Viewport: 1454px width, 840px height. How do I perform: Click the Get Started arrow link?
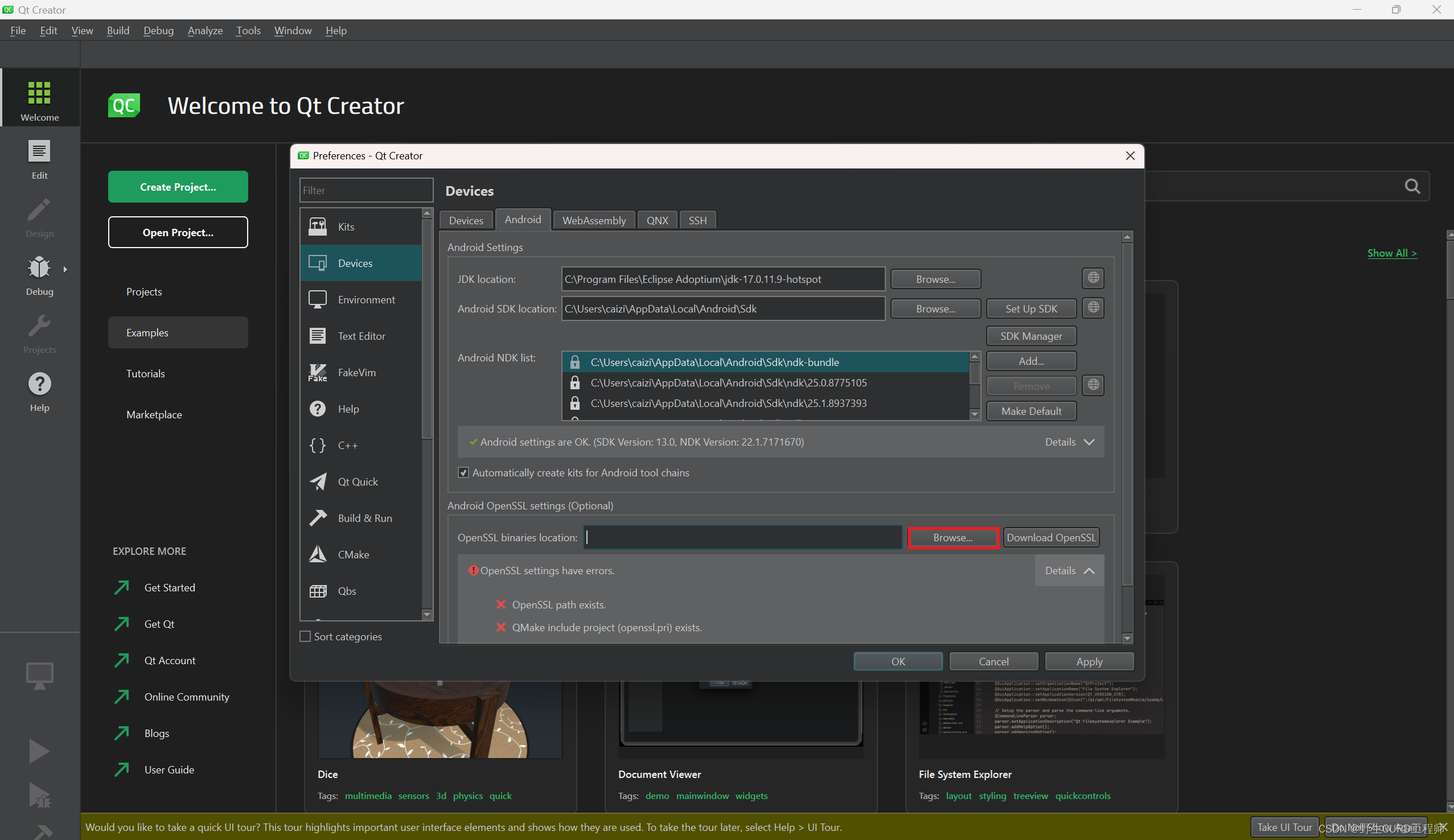tap(155, 587)
